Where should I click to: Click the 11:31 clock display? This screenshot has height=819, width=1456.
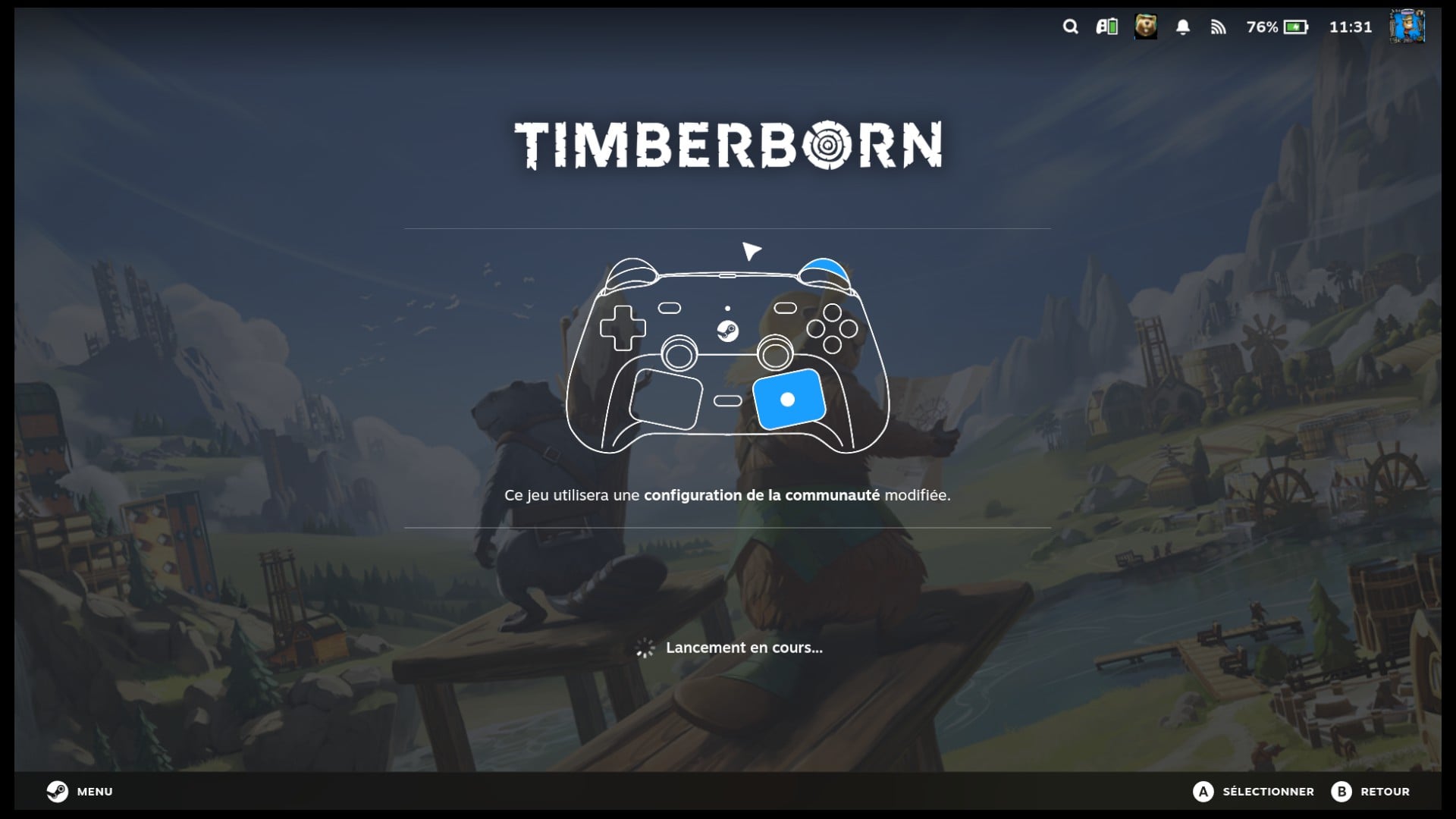pyautogui.click(x=1351, y=27)
